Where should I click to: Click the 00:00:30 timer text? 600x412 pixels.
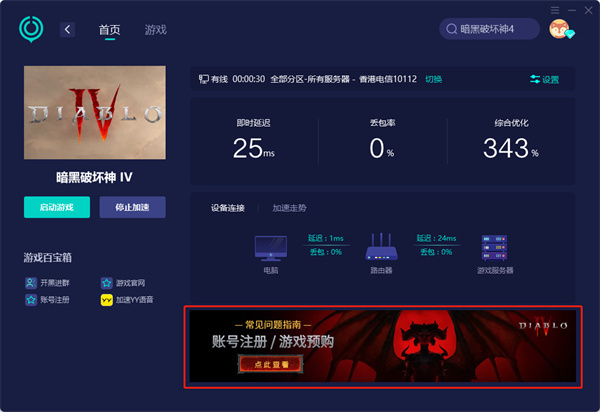pos(249,79)
